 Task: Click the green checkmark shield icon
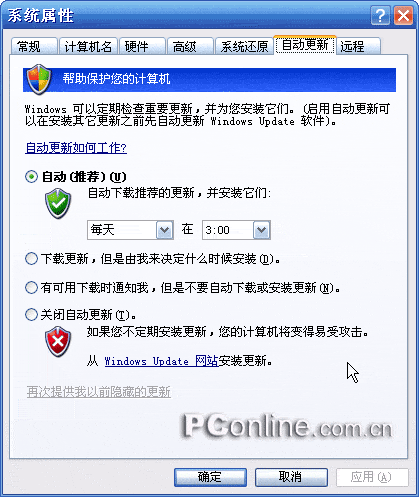[58, 203]
